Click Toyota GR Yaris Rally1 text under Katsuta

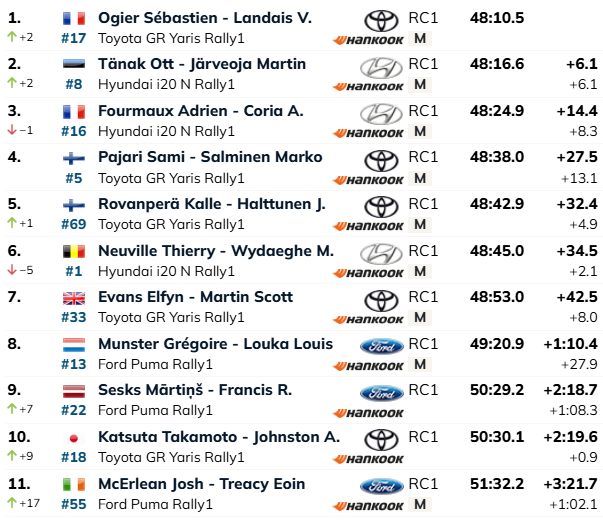pyautogui.click(x=171, y=457)
